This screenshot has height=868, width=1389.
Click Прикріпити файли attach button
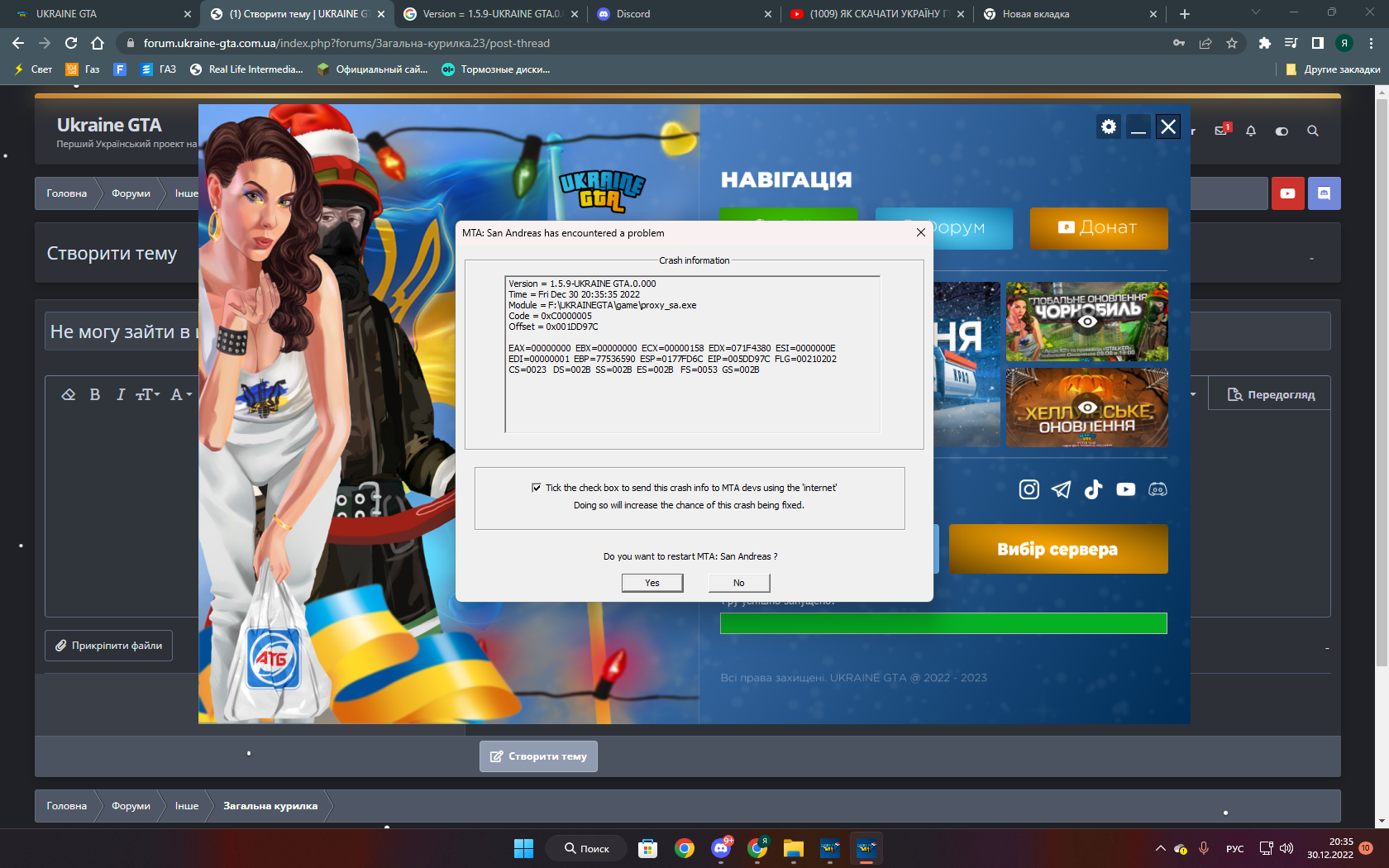tap(108, 646)
